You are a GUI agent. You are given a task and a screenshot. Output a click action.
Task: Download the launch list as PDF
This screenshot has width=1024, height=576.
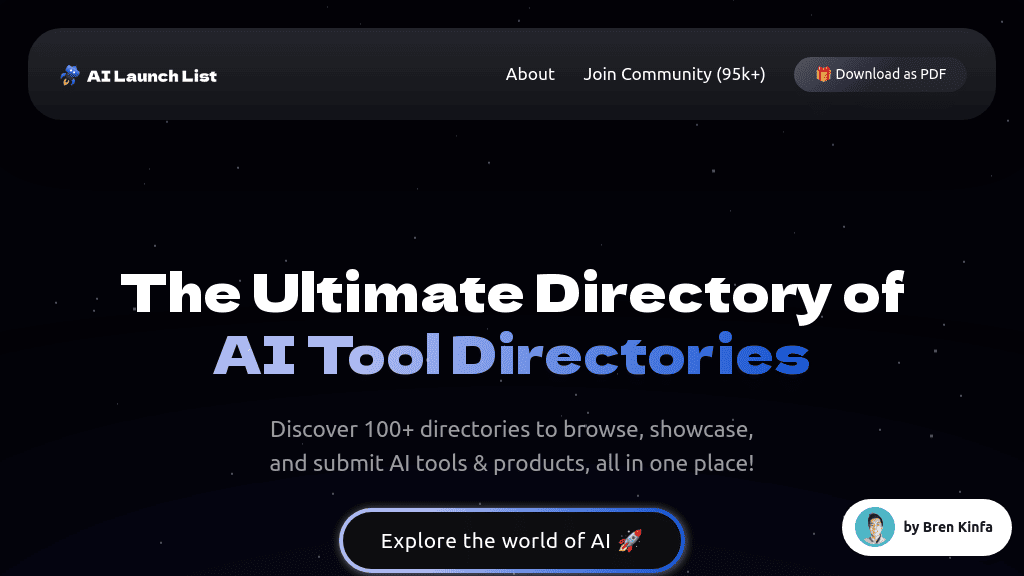coord(879,74)
